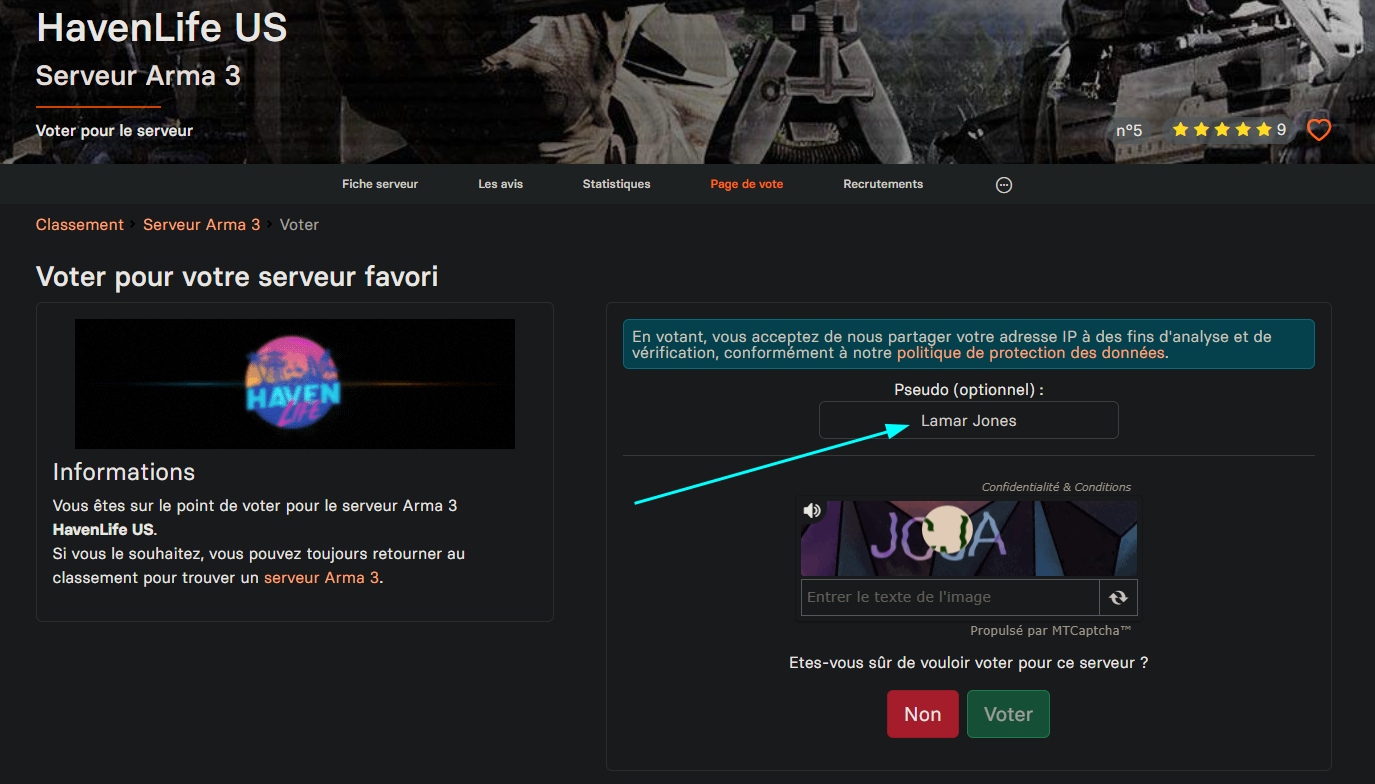Click the red Non button

(923, 714)
